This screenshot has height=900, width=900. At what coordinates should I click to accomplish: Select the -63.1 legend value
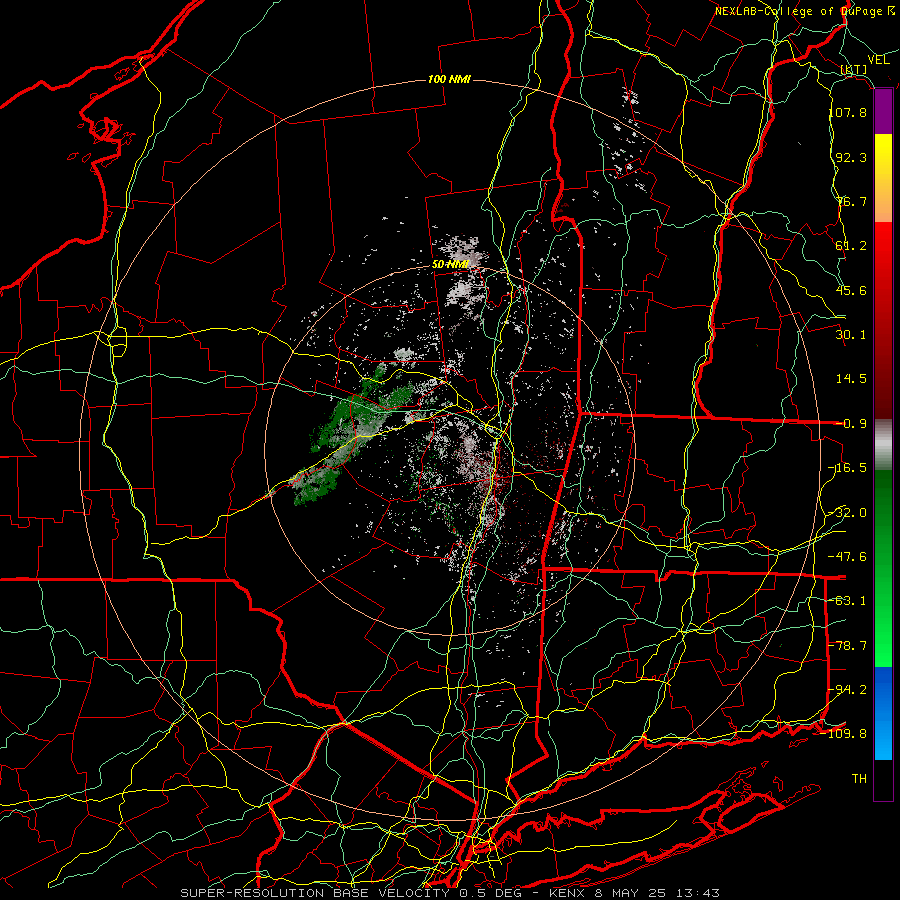(847, 601)
